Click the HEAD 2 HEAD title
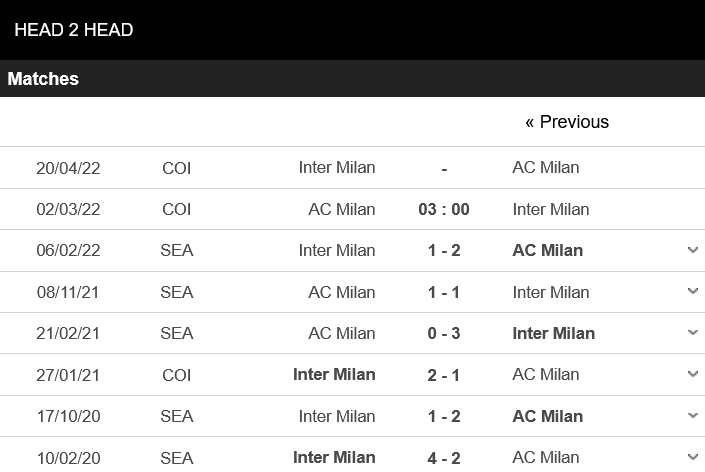 coord(74,30)
